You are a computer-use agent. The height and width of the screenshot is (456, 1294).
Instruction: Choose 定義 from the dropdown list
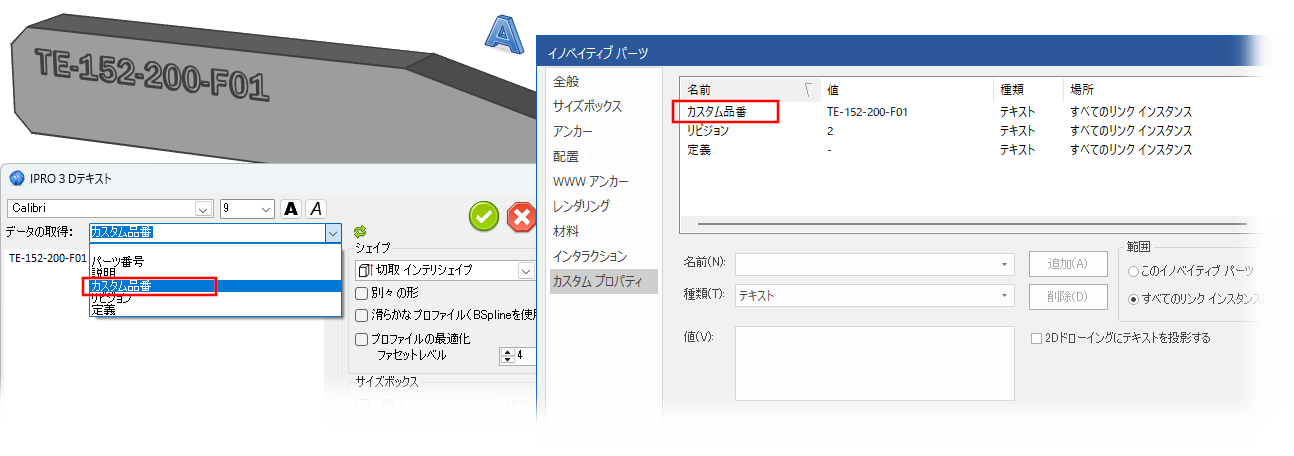click(103, 310)
